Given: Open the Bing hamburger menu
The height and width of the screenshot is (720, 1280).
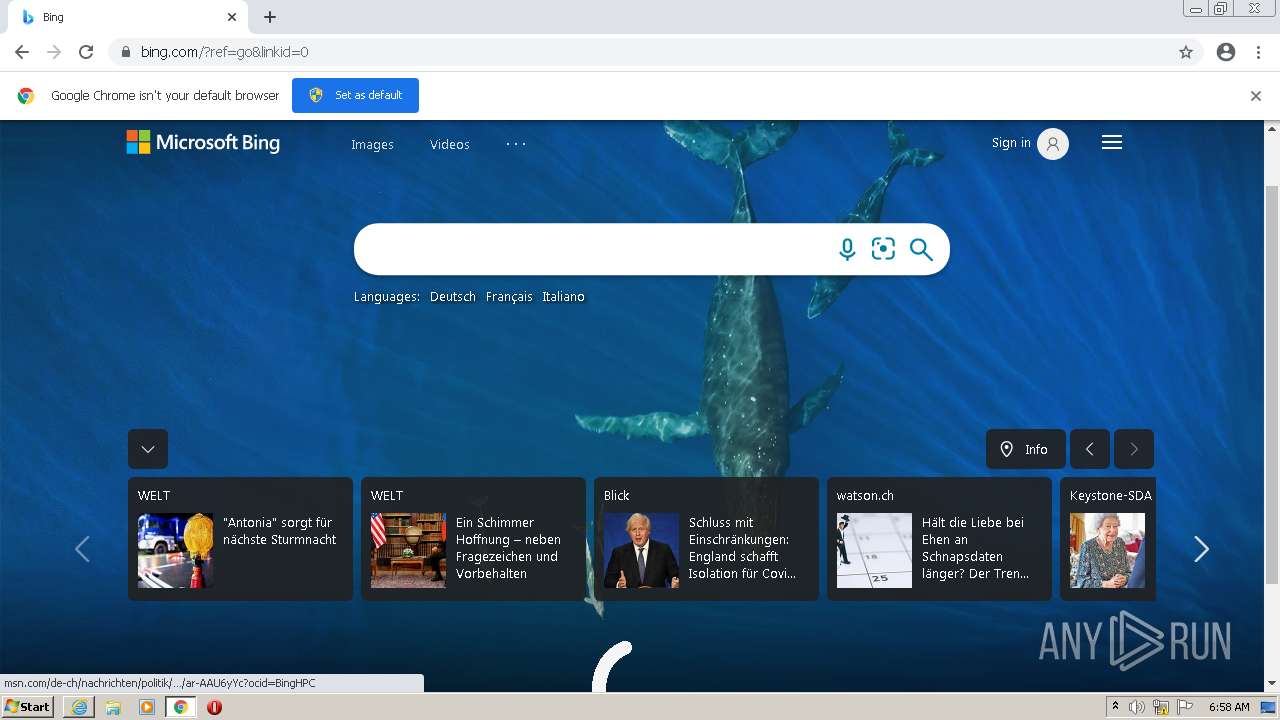Looking at the screenshot, I should (1112, 143).
